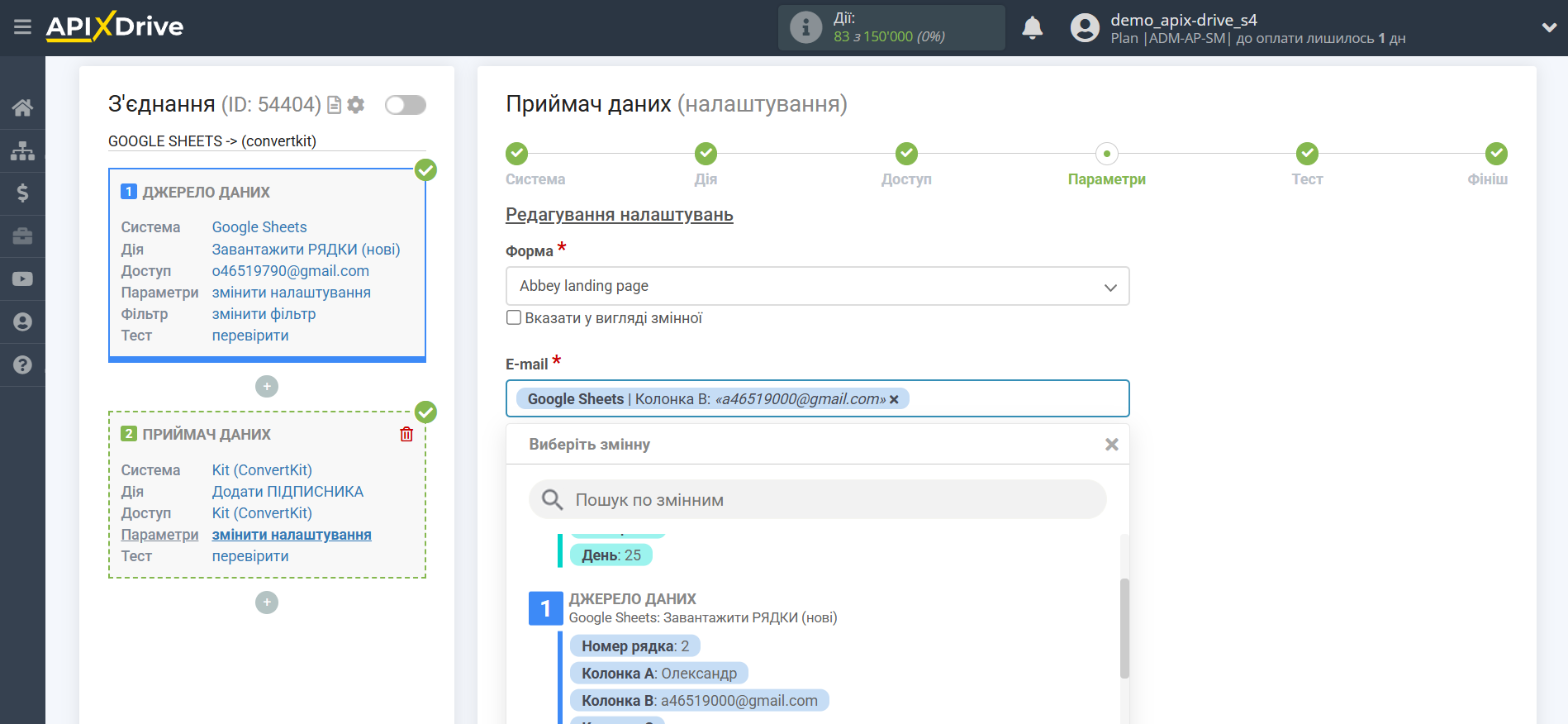Go to the Тест step
Viewport: 1568px width, 724px height.
click(1307, 154)
